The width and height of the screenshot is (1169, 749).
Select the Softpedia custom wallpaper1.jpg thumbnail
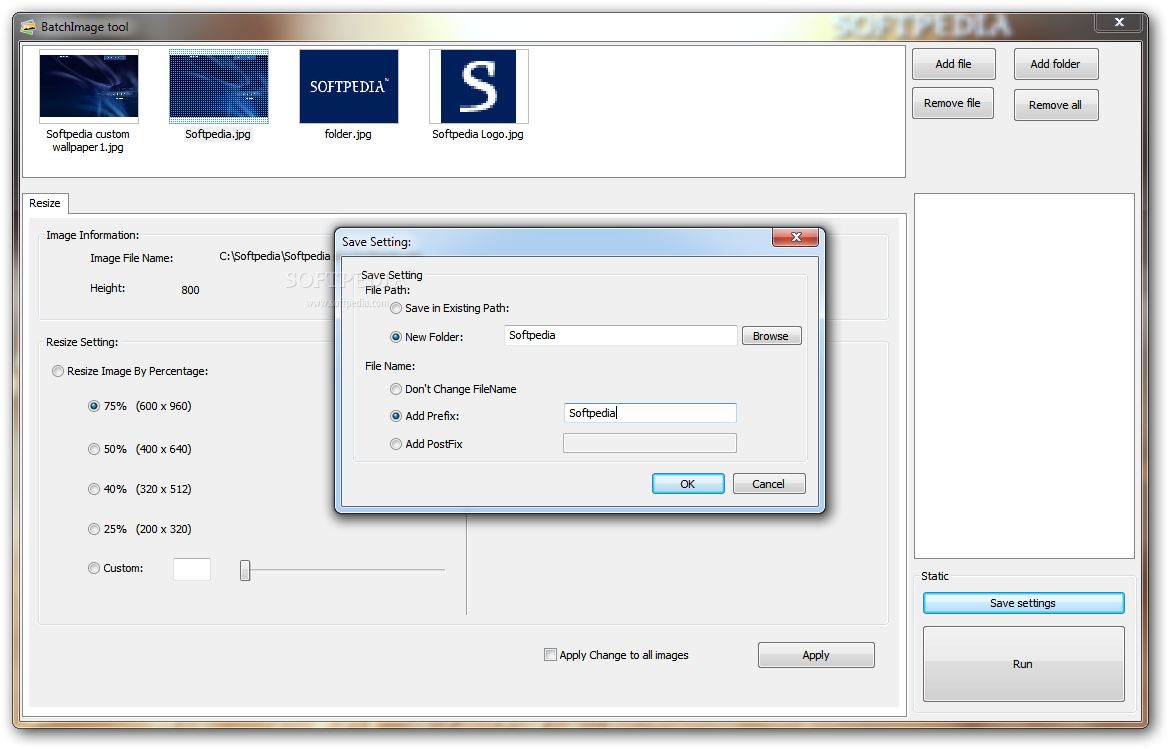[x=89, y=85]
